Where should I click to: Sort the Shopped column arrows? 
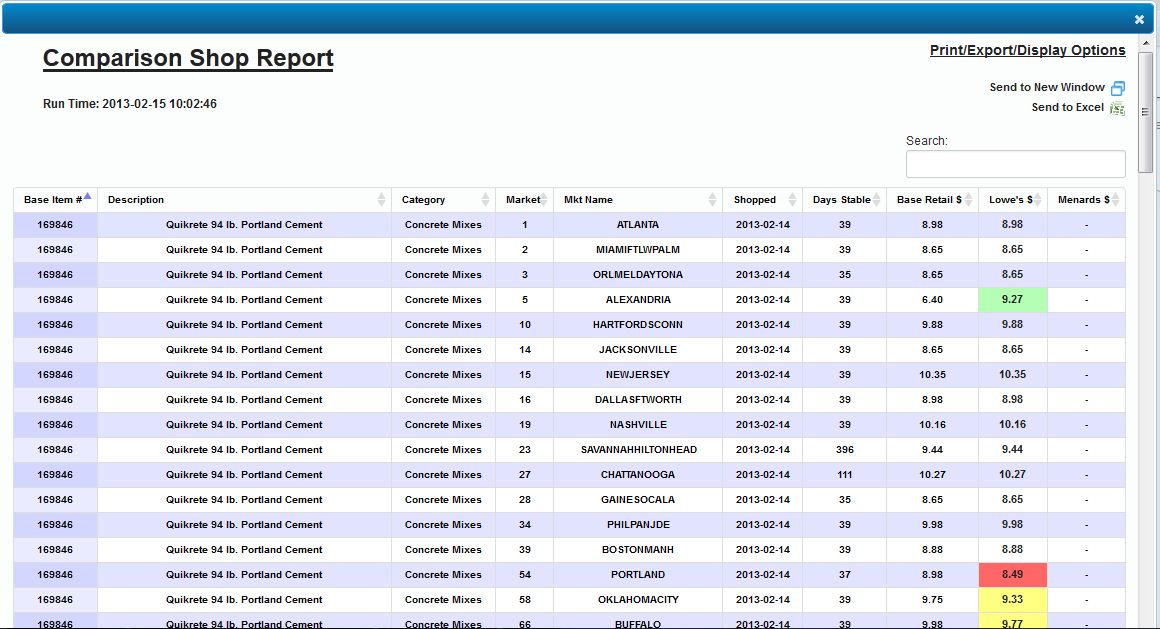click(x=792, y=199)
